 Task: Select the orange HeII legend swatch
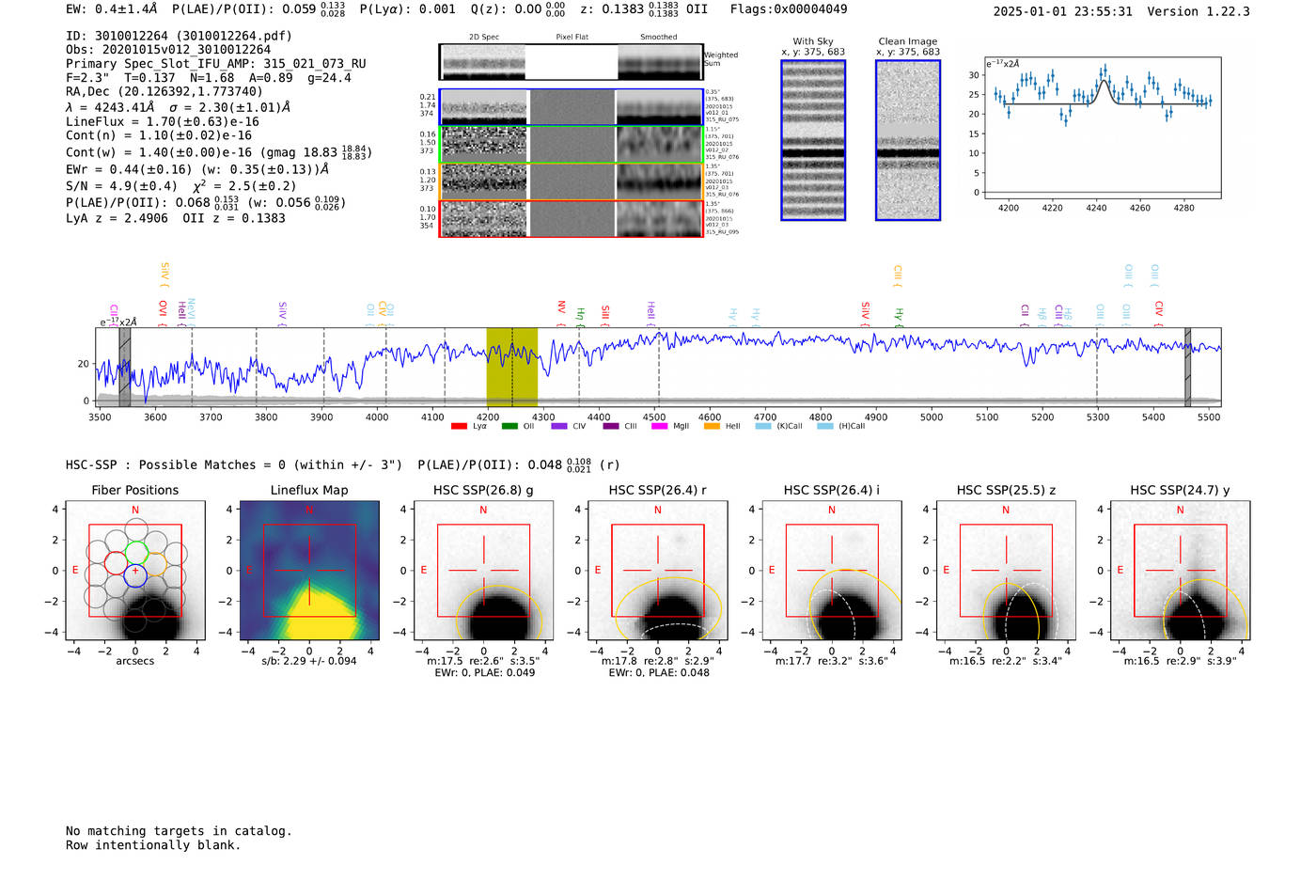pyautogui.click(x=712, y=427)
